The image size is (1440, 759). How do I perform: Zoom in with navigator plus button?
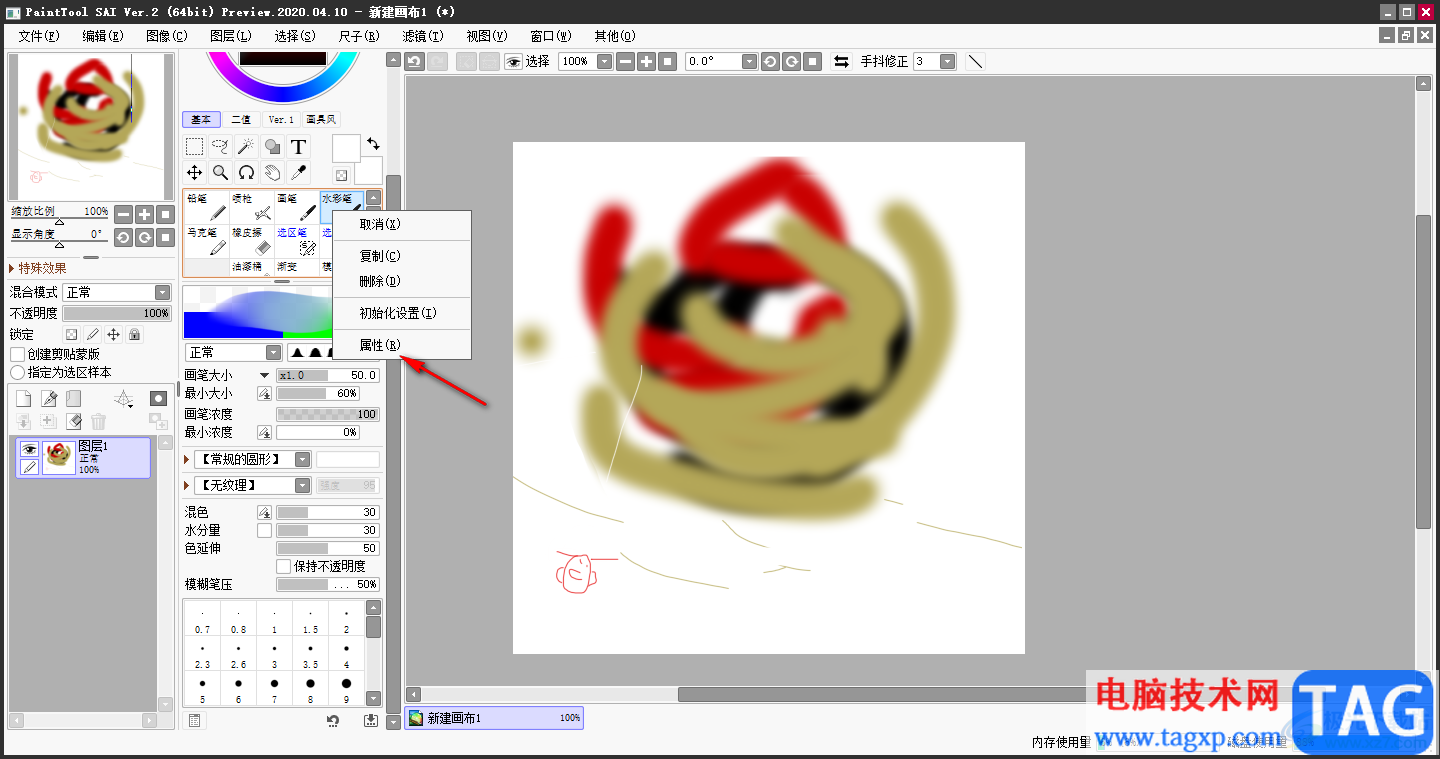tap(144, 214)
